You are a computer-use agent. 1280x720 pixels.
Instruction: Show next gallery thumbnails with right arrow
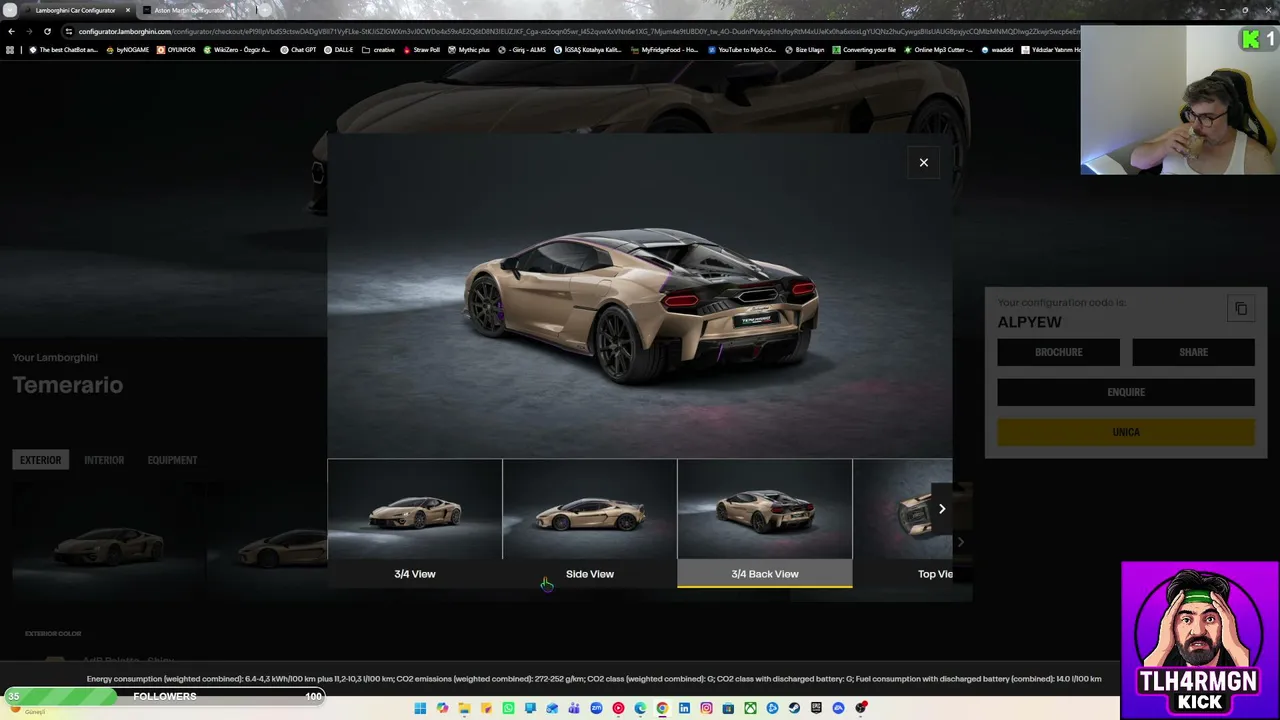(941, 509)
